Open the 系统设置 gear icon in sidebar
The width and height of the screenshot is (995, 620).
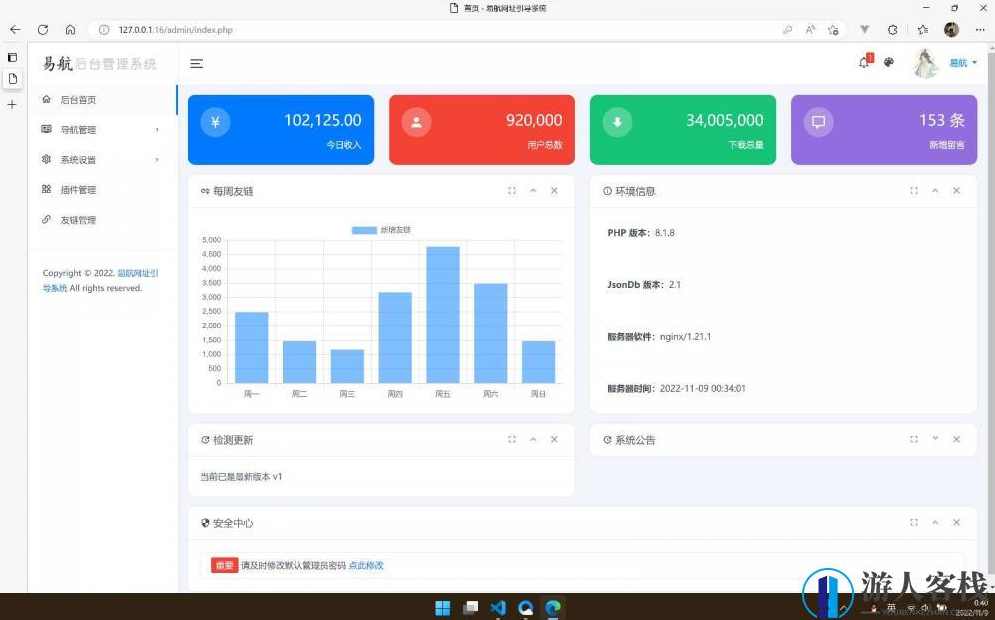(x=47, y=159)
